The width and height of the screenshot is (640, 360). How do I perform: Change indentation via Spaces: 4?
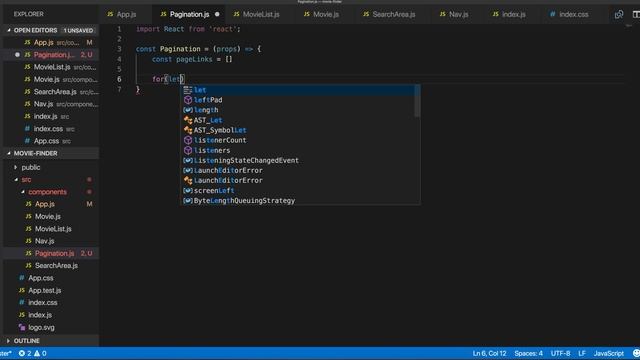528,353
